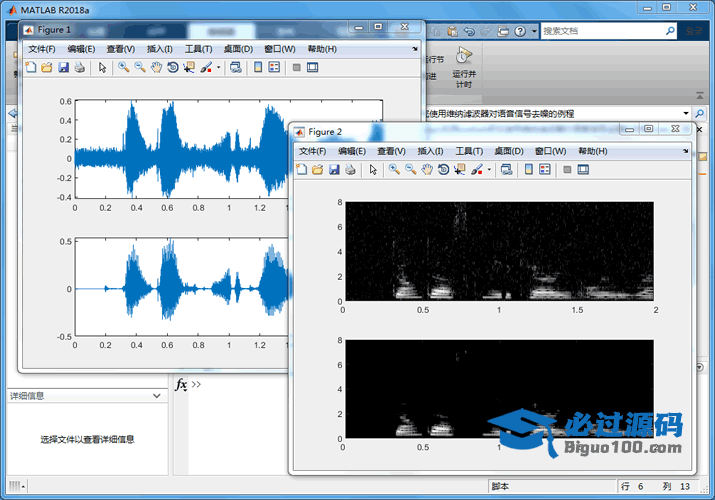Click back navigation arrow in MATLAB folder bar
The height and width of the screenshot is (500, 715).
(x=13, y=113)
